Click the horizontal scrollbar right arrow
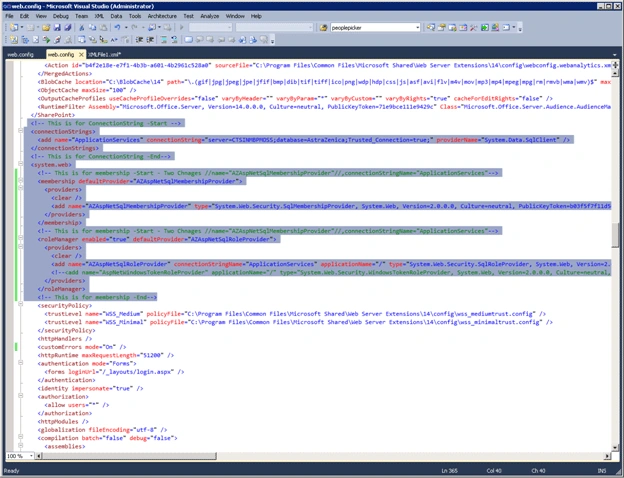 [607, 456]
